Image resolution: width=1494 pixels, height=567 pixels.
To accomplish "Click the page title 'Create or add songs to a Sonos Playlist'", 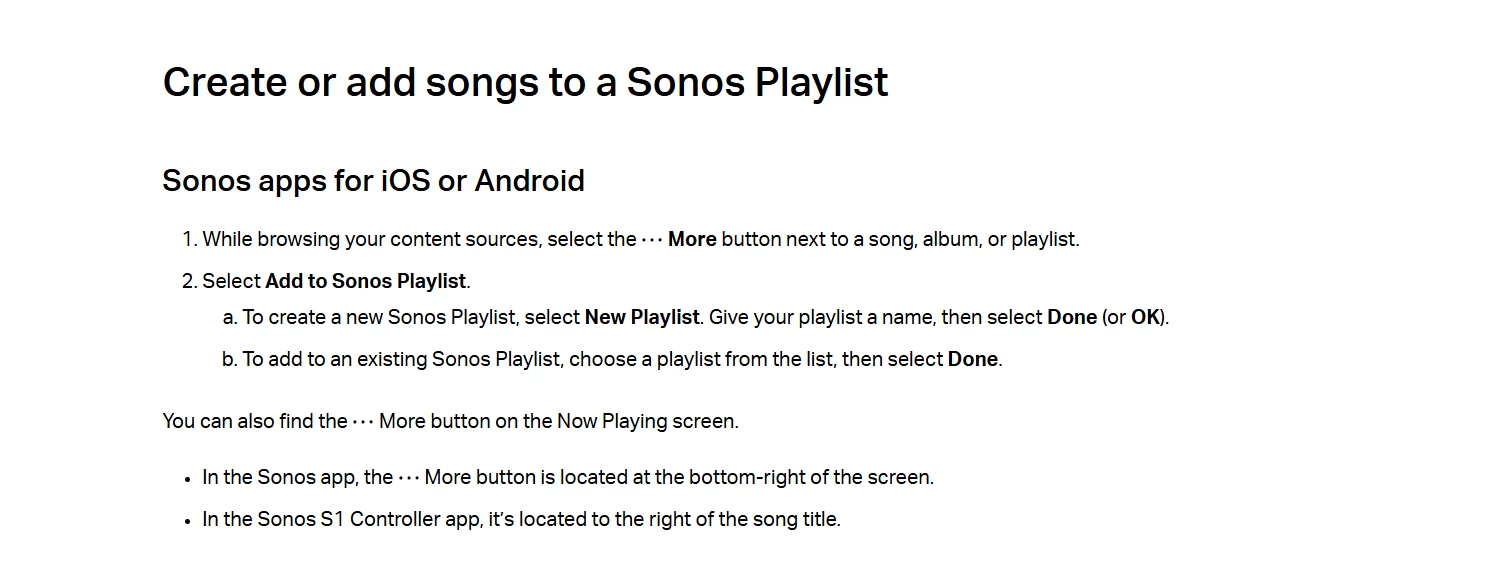I will (x=525, y=82).
